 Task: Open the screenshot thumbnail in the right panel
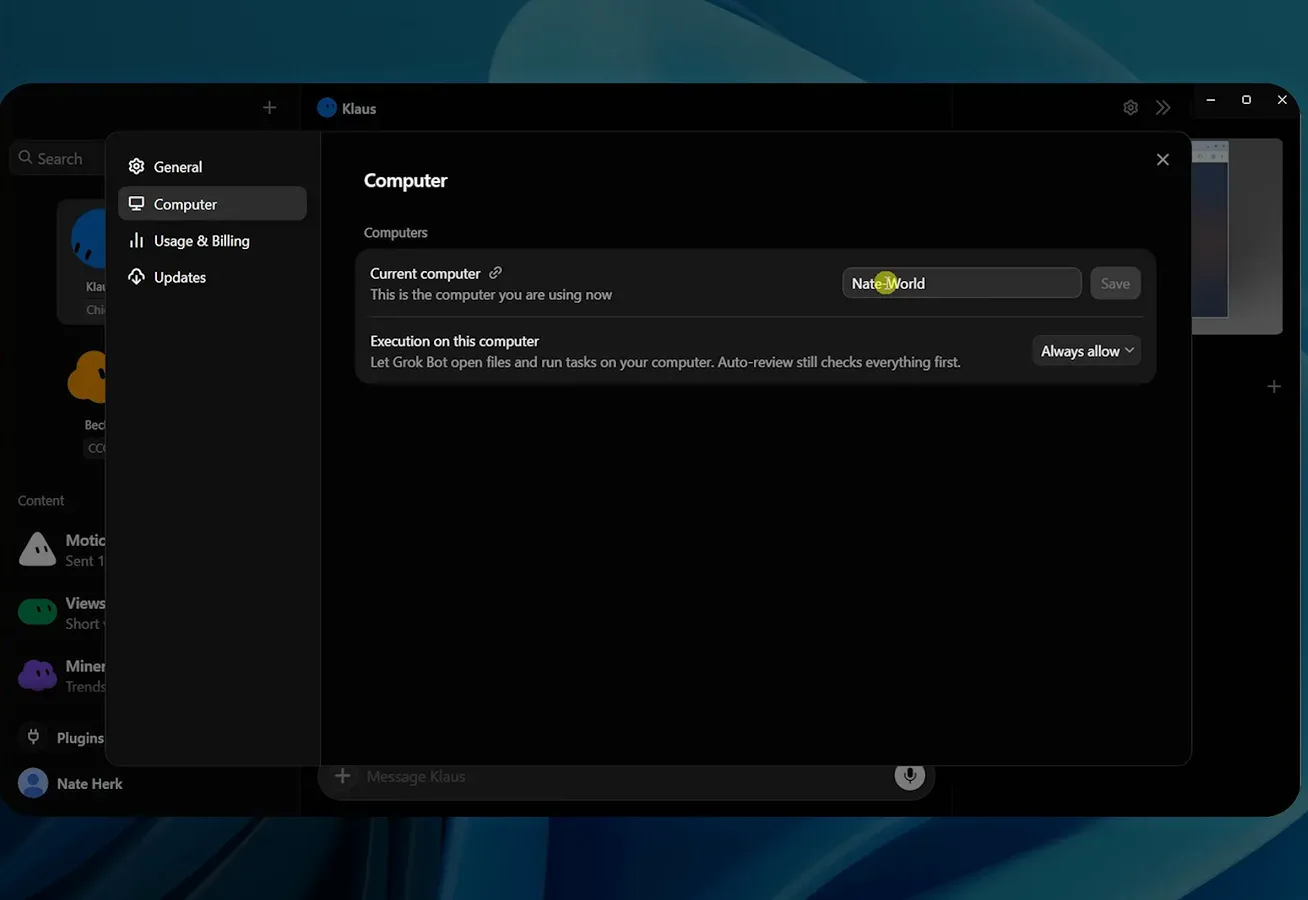point(1237,236)
